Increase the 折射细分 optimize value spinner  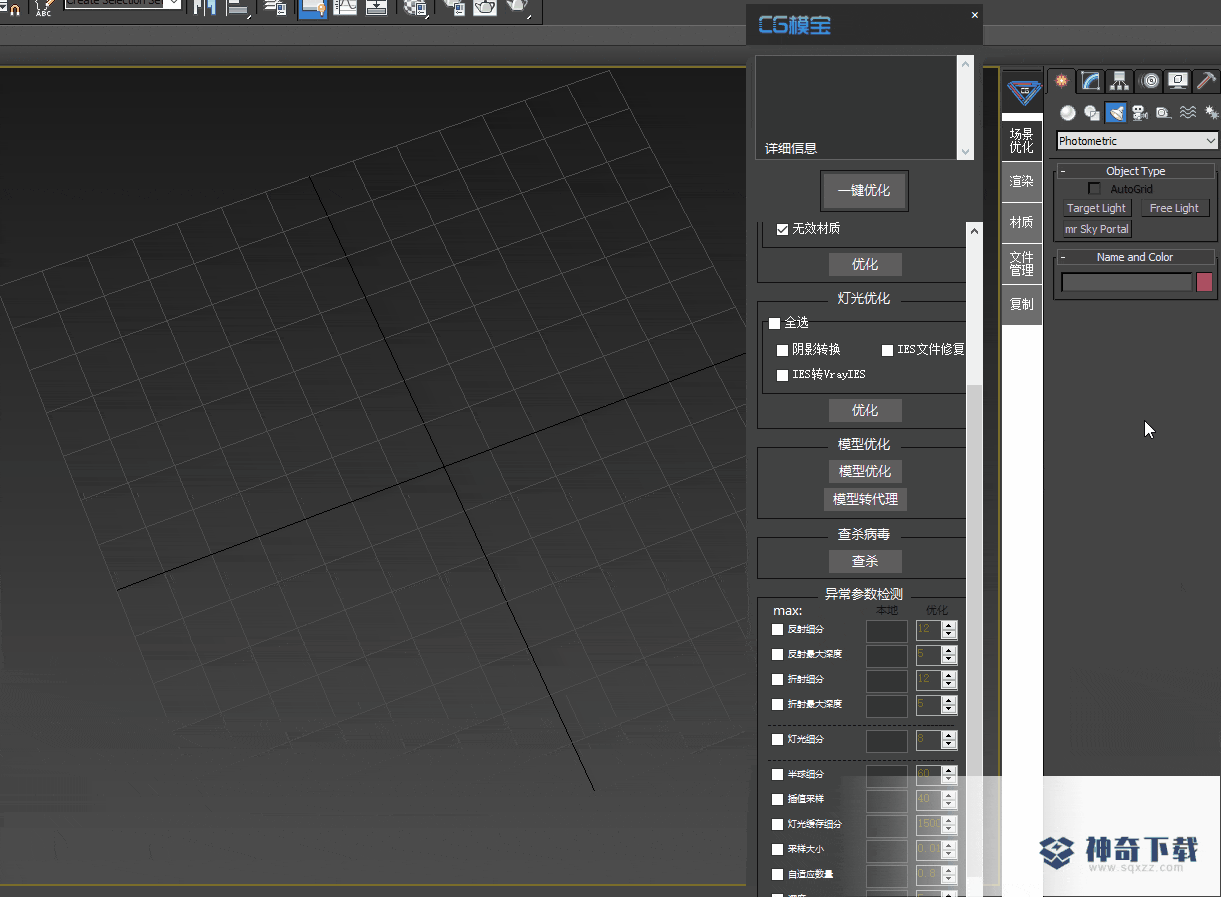click(949, 675)
